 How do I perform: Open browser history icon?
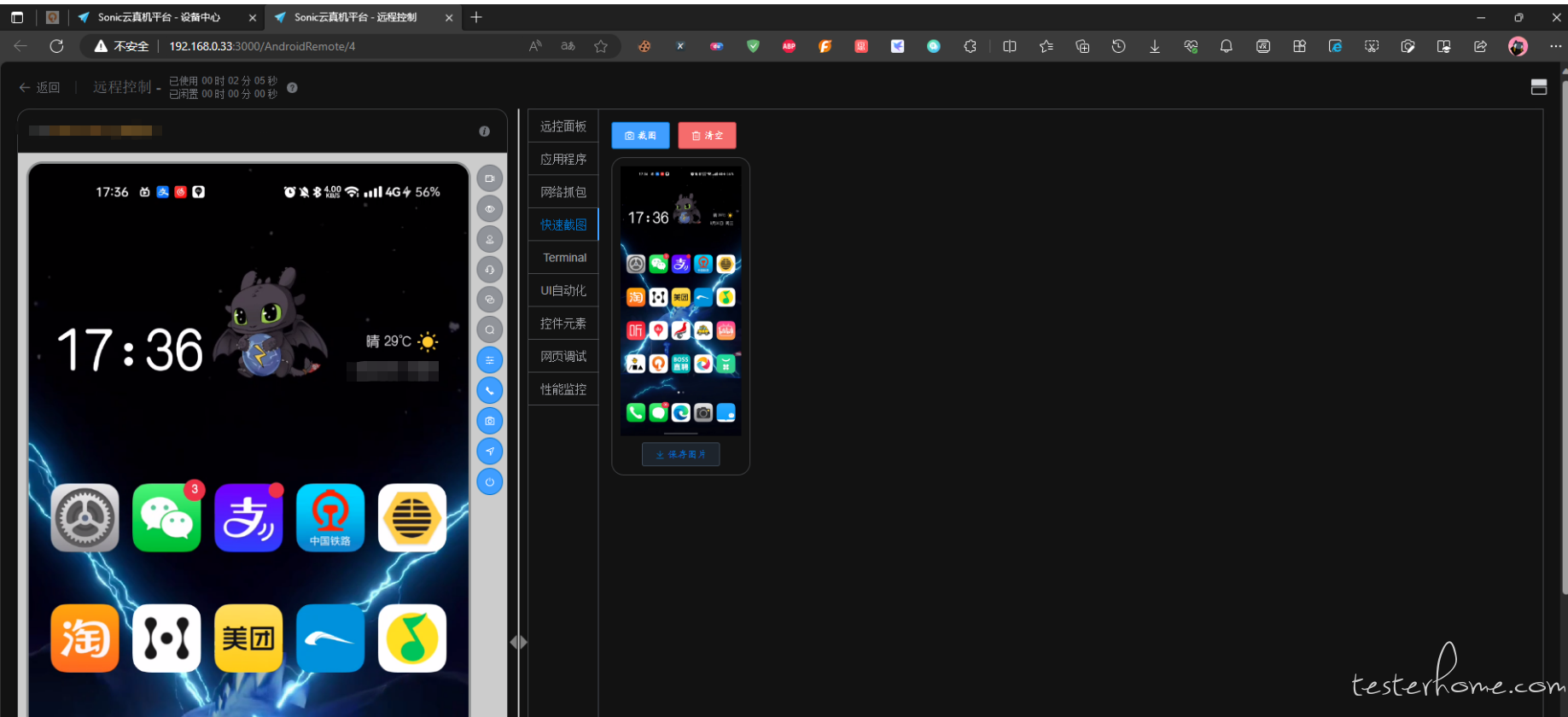1118,46
